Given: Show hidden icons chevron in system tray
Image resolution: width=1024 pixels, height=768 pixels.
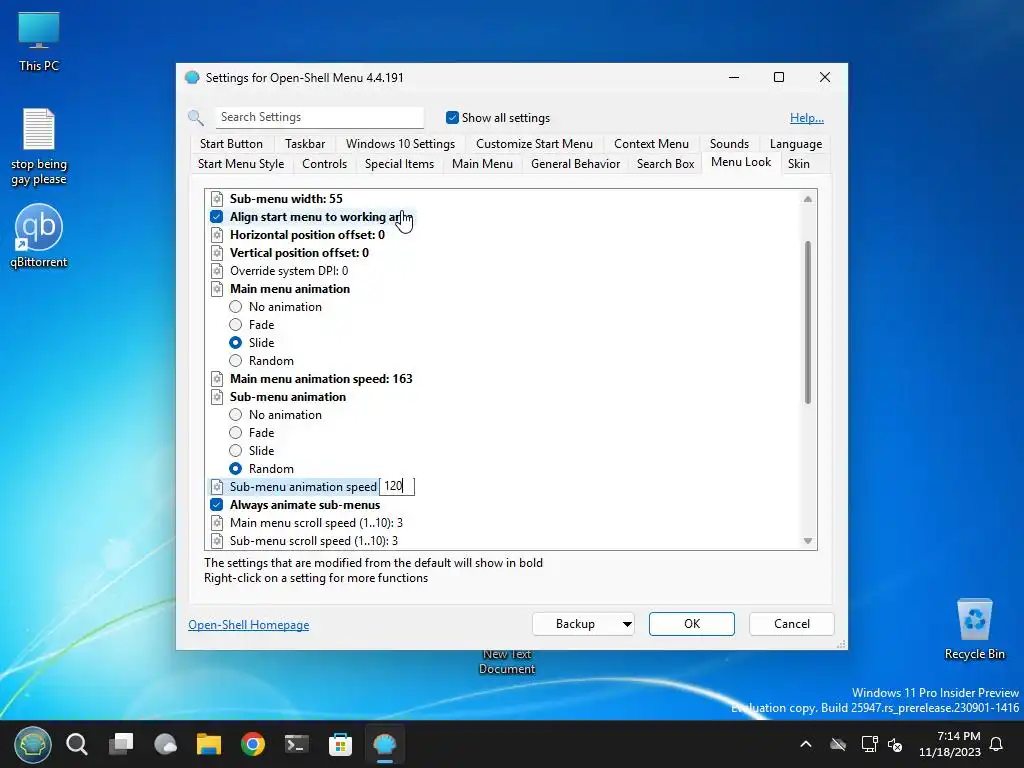Looking at the screenshot, I should click(x=806, y=744).
